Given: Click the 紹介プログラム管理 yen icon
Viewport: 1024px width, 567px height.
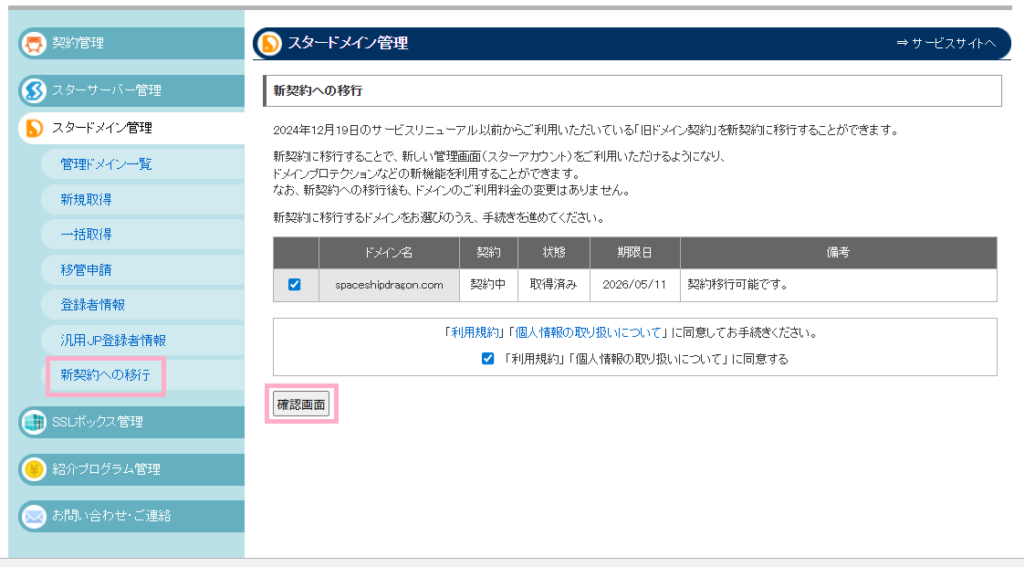Looking at the screenshot, I should click(x=33, y=469).
